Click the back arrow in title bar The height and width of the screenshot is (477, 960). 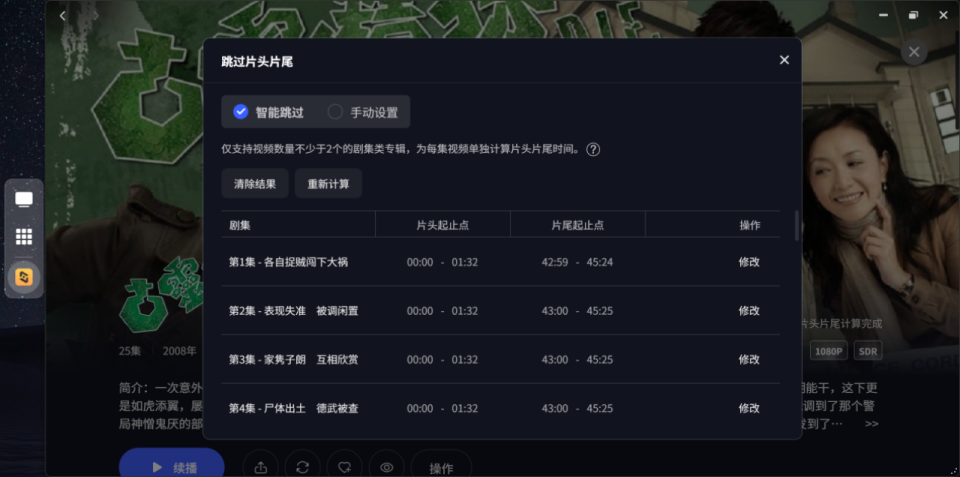click(62, 16)
